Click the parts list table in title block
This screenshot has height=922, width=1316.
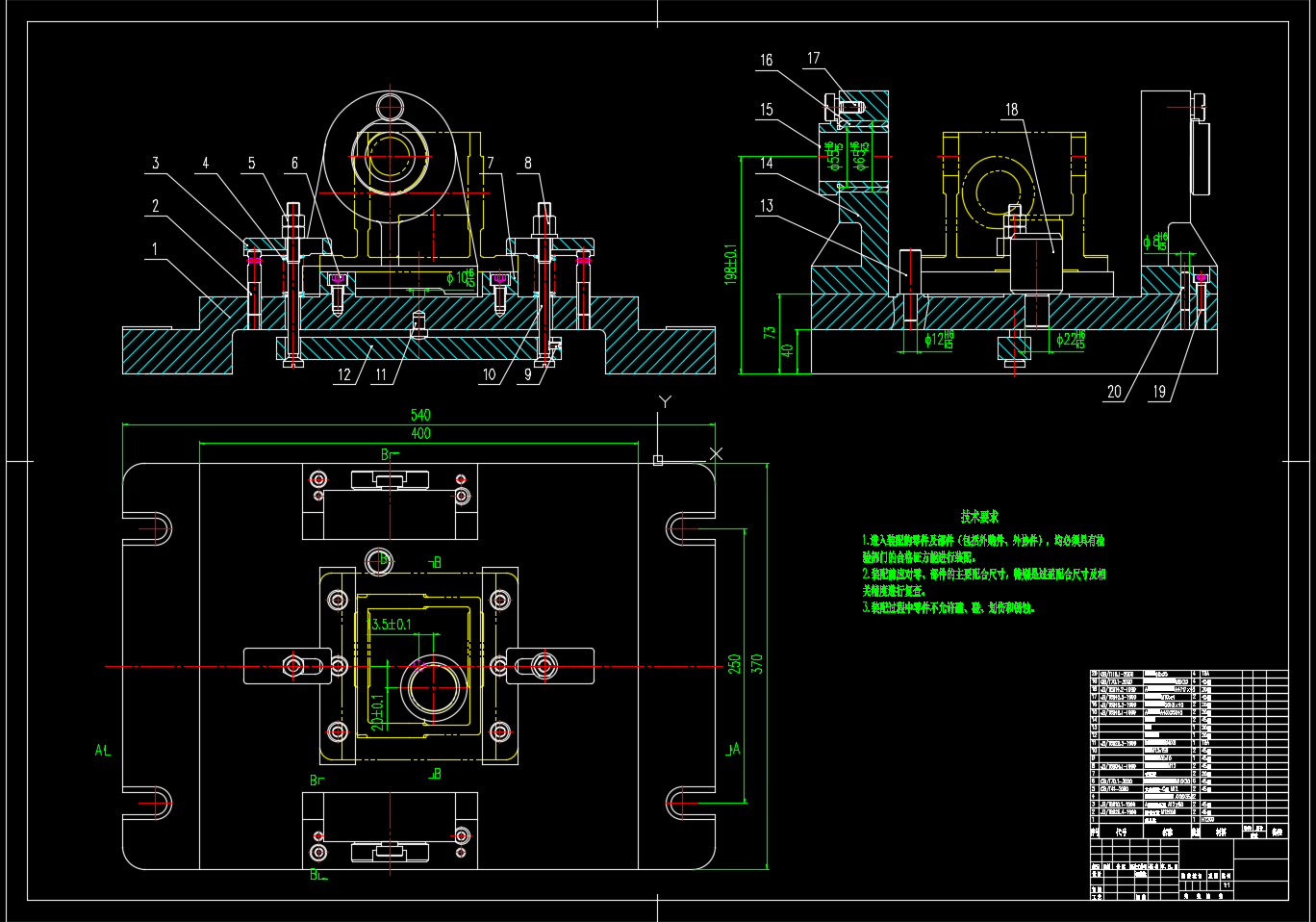[1188, 746]
